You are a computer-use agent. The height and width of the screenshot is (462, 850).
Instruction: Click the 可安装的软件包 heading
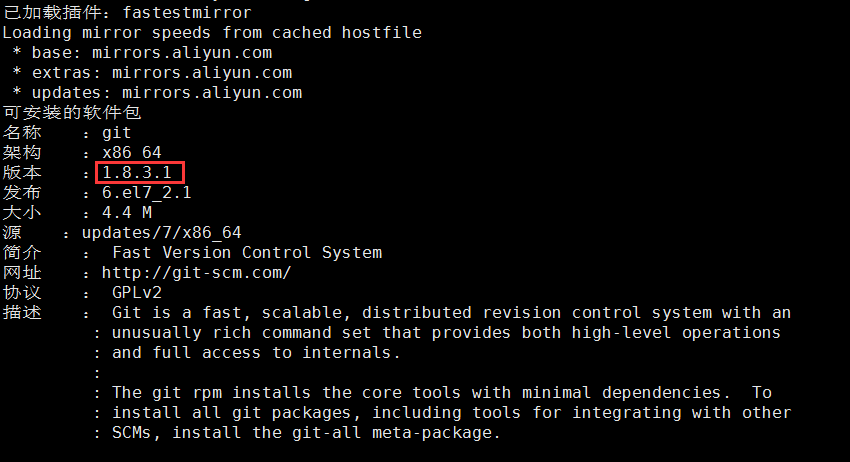[72, 113]
